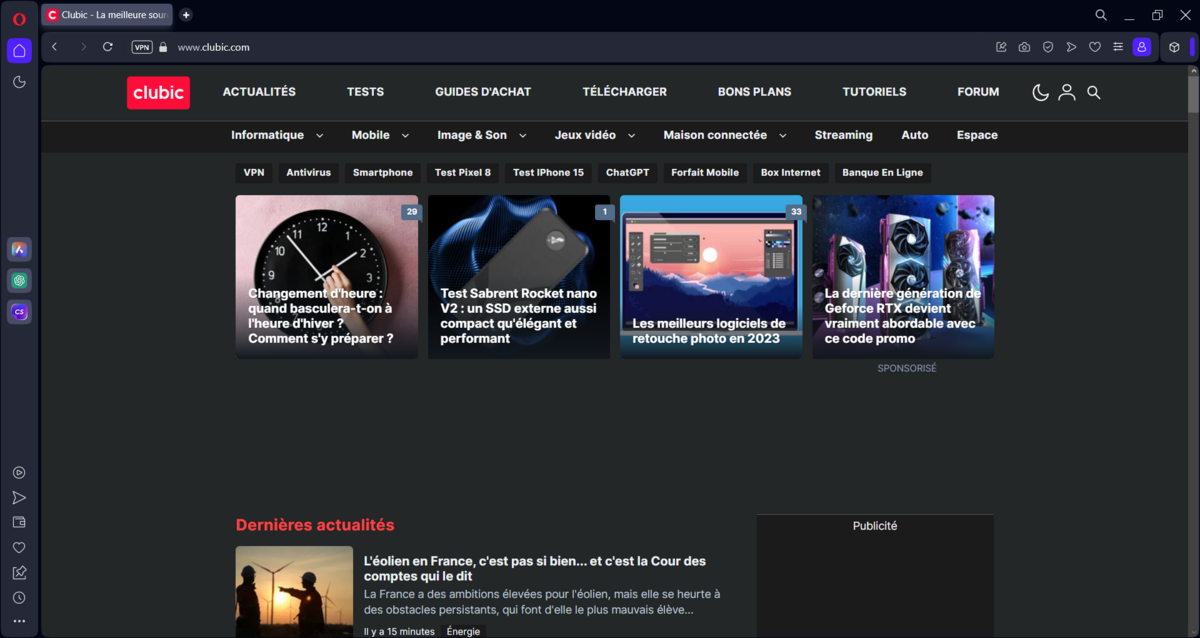Open the extensions cube icon
The height and width of the screenshot is (638, 1200).
pyautogui.click(x=1175, y=46)
